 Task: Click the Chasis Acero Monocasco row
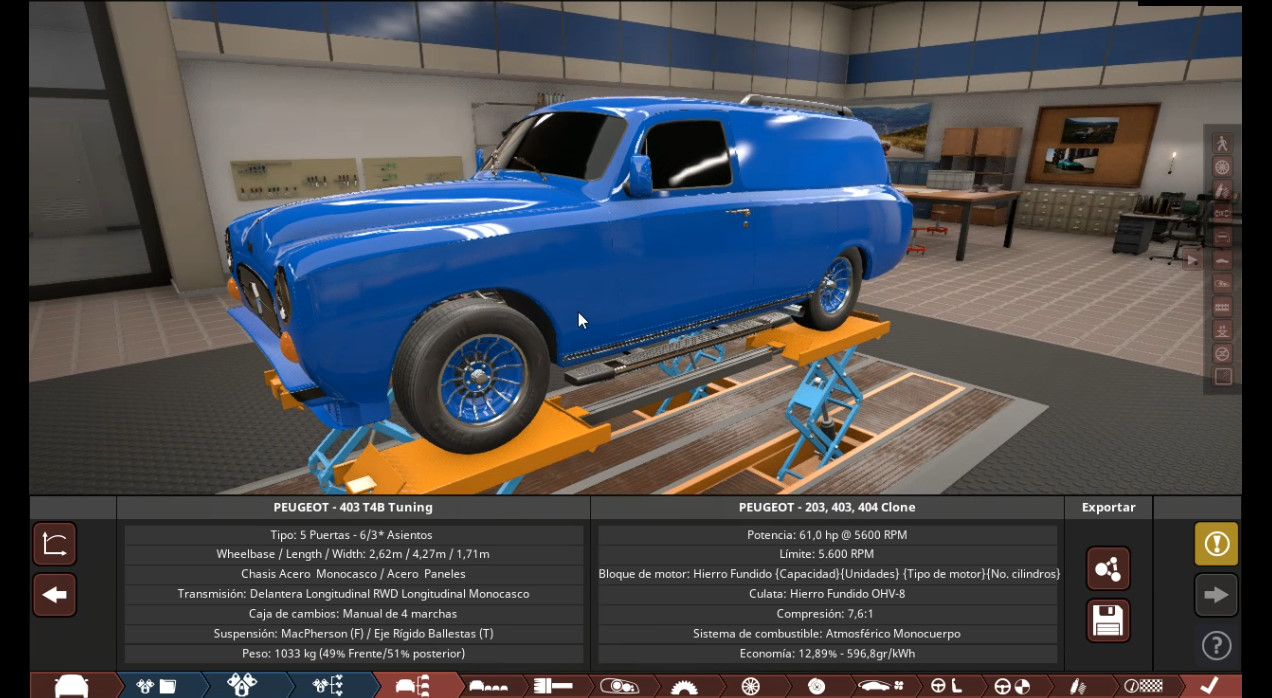353,574
